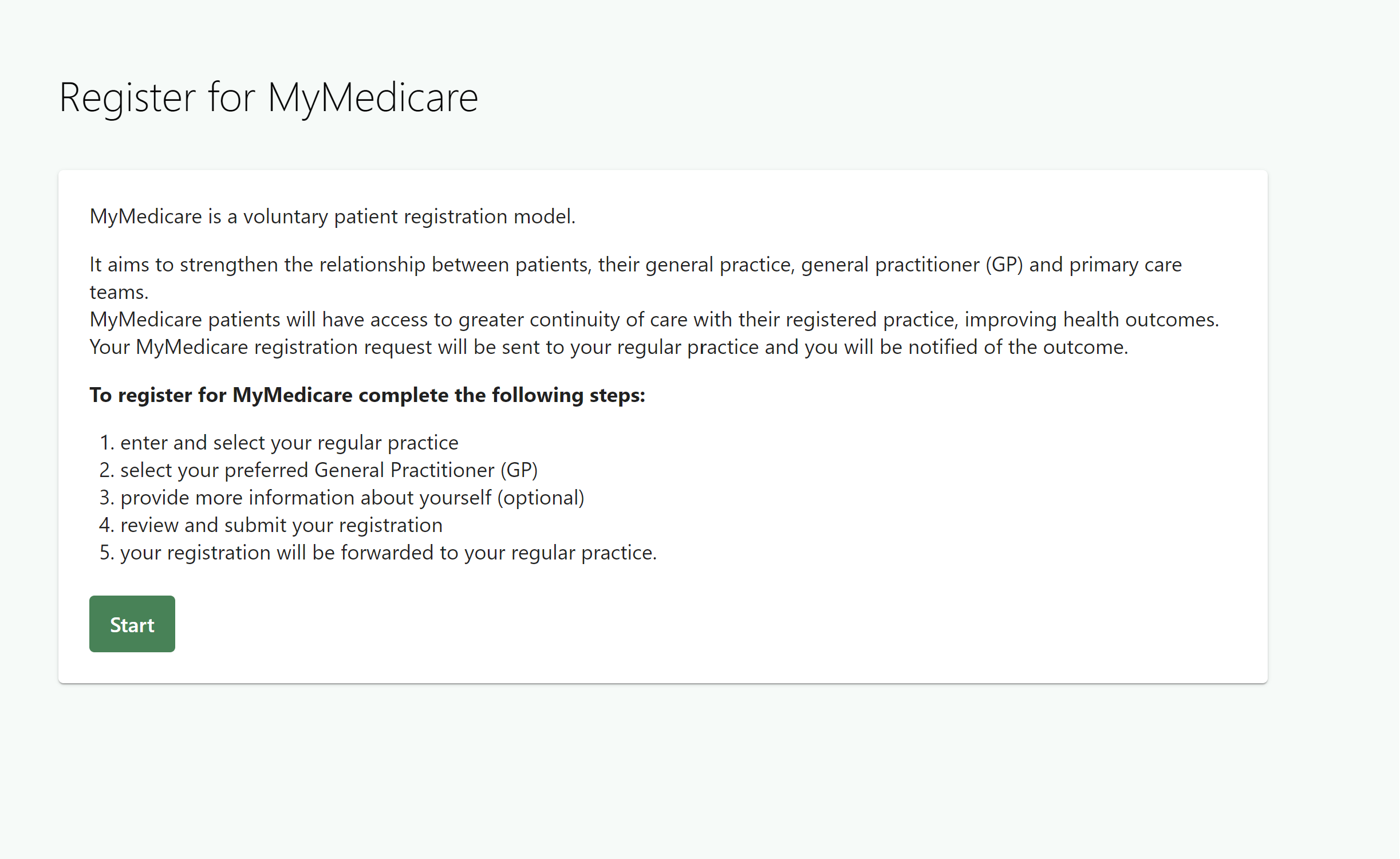The height and width of the screenshot is (859, 1400).
Task: Click the word 'voluntary' in first sentence
Action: click(x=286, y=217)
